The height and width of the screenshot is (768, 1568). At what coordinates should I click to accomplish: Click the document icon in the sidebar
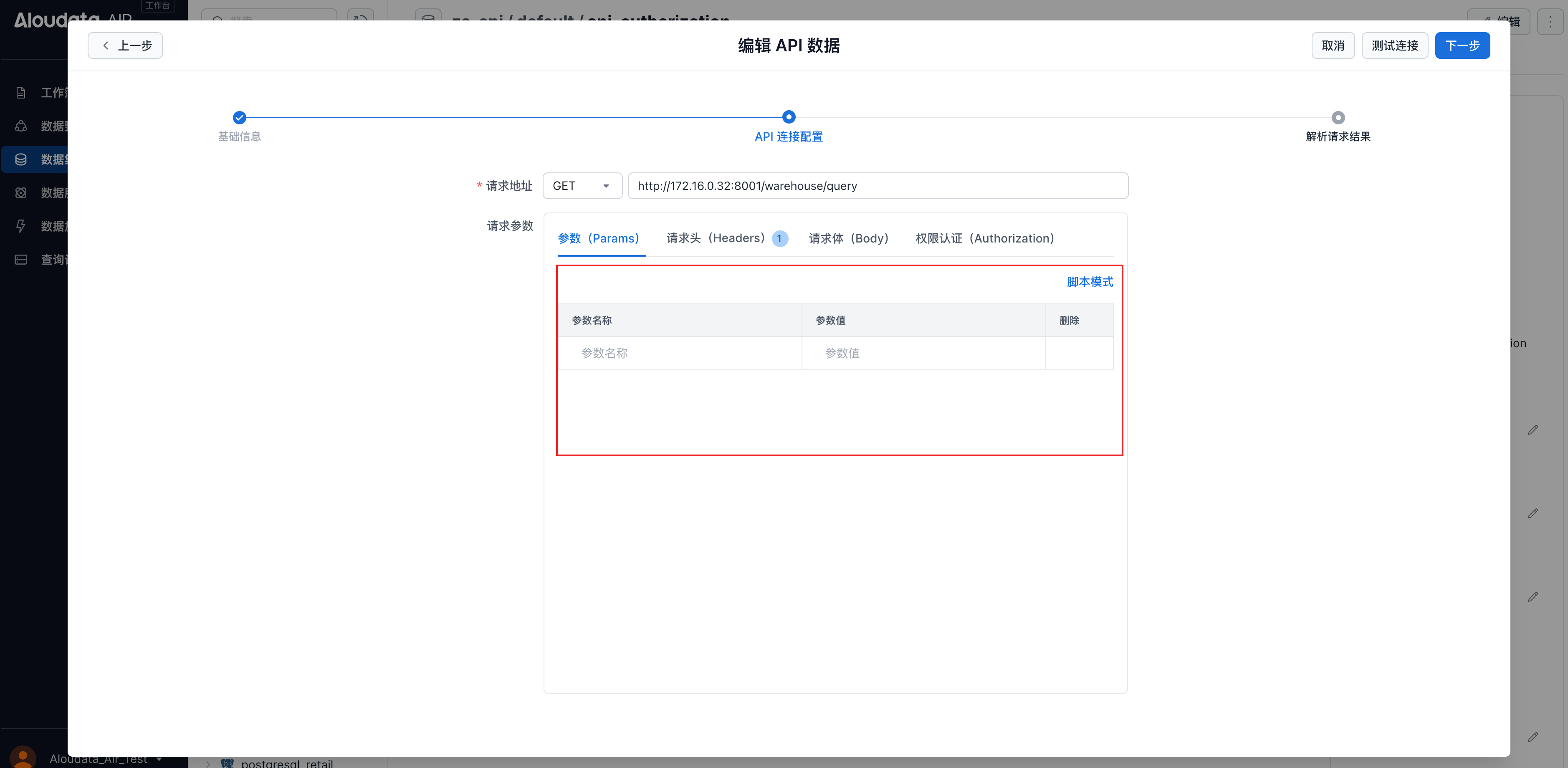coord(21,93)
